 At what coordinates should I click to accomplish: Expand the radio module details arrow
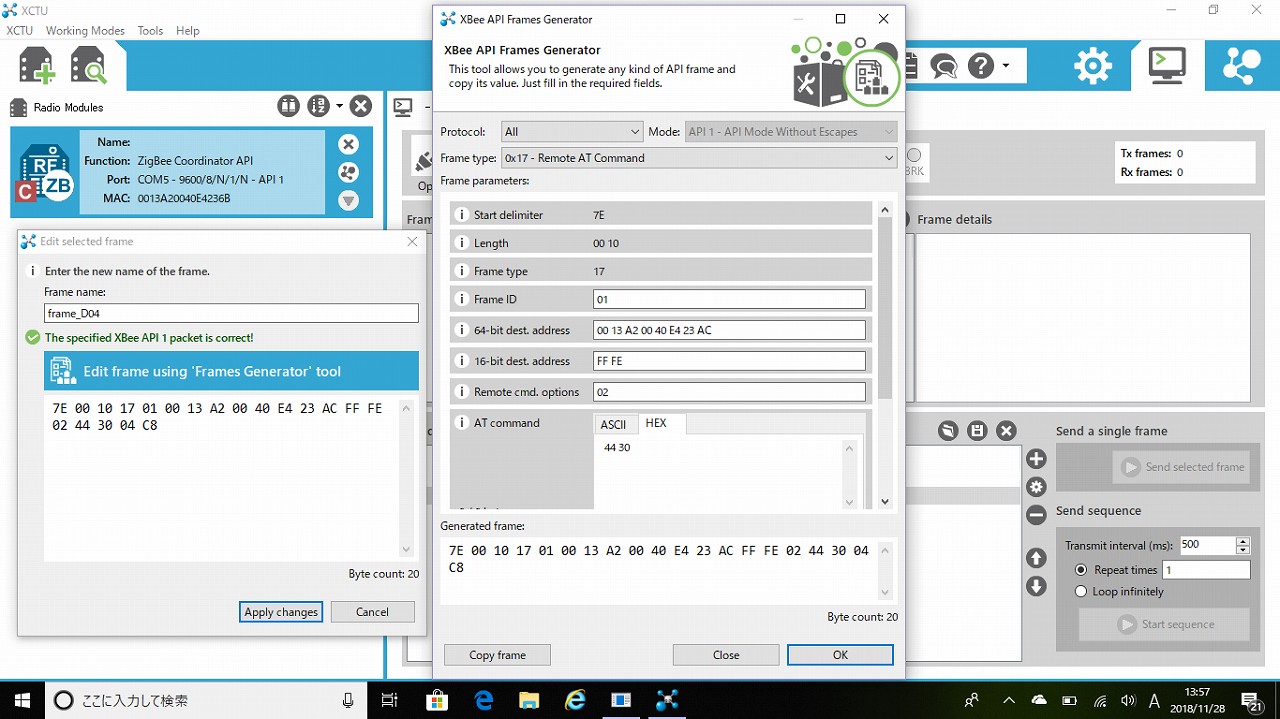[x=348, y=201]
